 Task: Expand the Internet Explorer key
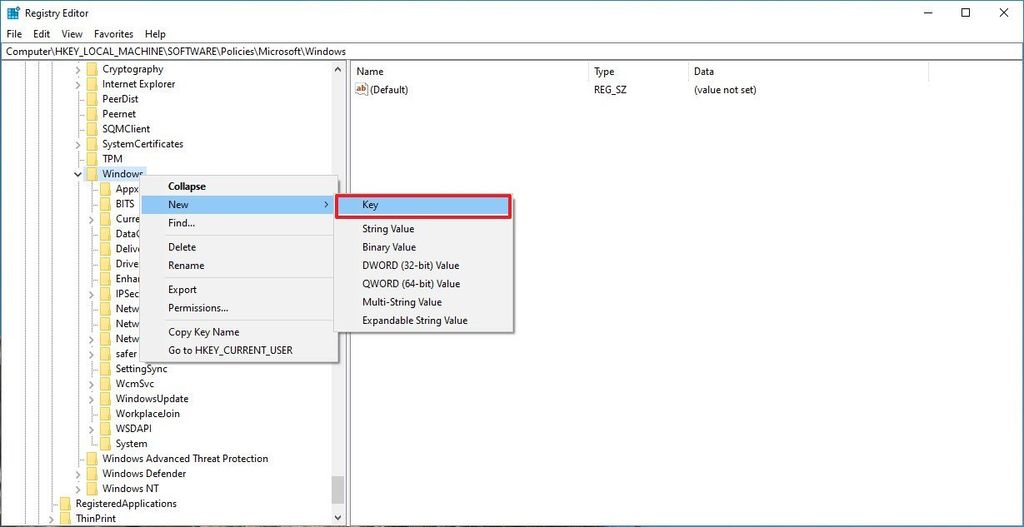click(x=78, y=84)
